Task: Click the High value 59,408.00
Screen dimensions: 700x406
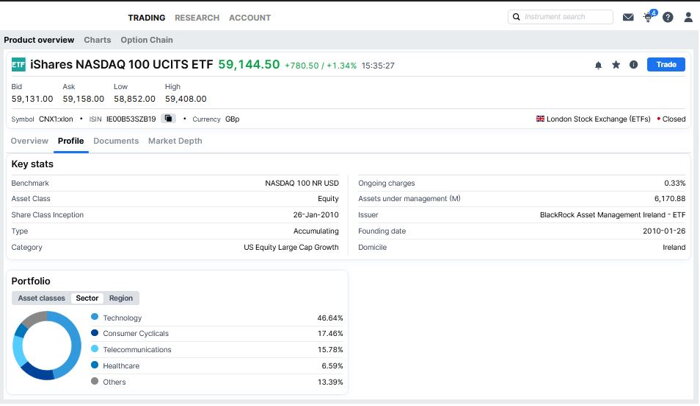Action: [186, 99]
